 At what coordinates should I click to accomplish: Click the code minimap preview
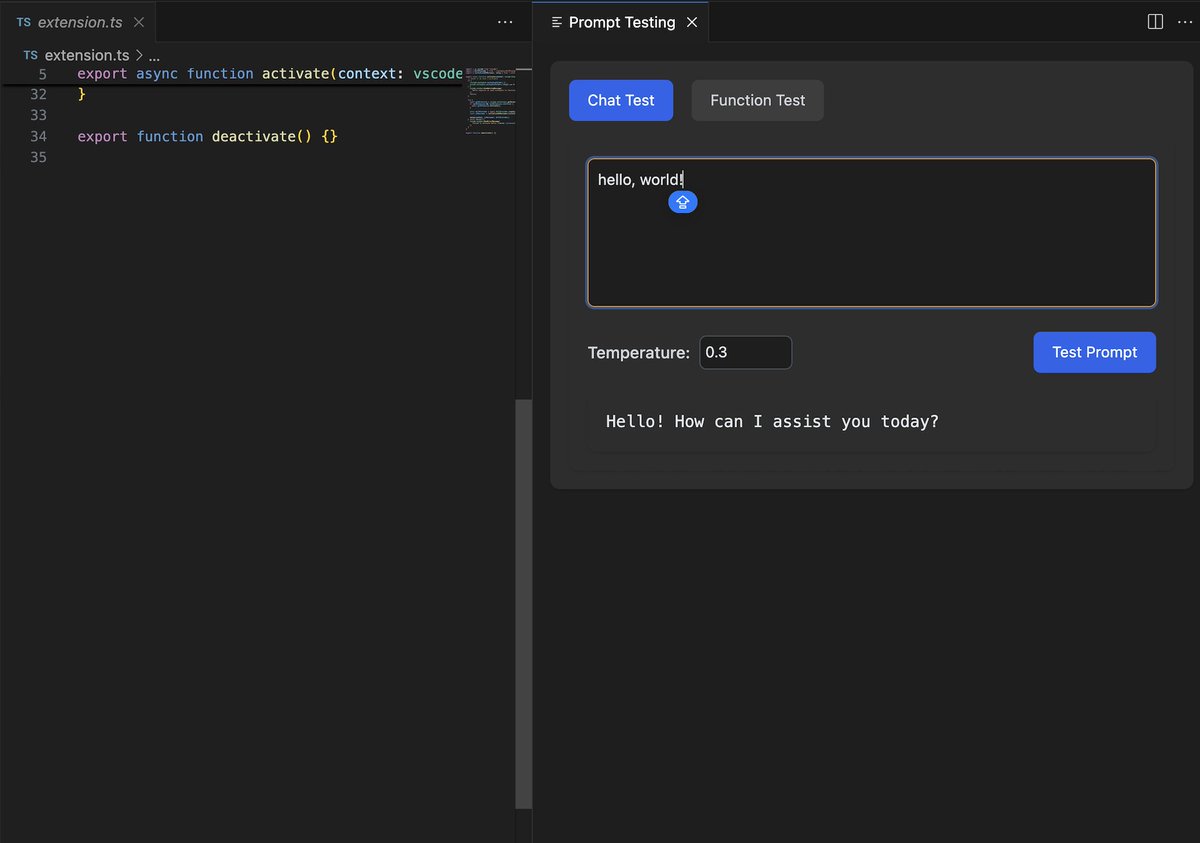coord(490,100)
